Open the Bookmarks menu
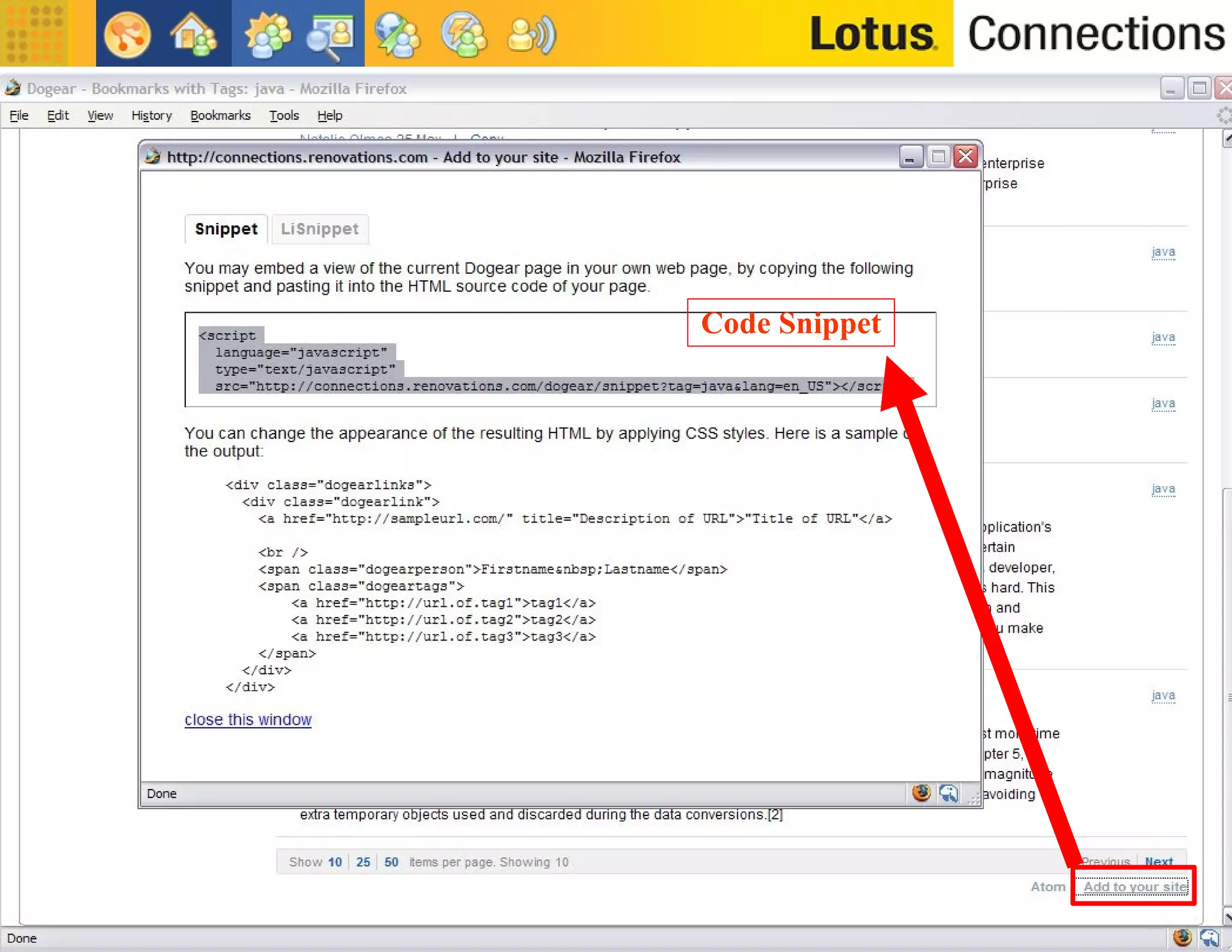The height and width of the screenshot is (952, 1232). (220, 115)
